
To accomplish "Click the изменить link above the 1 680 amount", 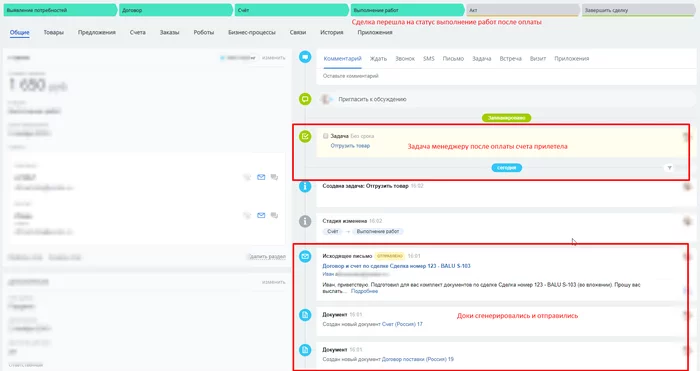I will (x=273, y=58).
